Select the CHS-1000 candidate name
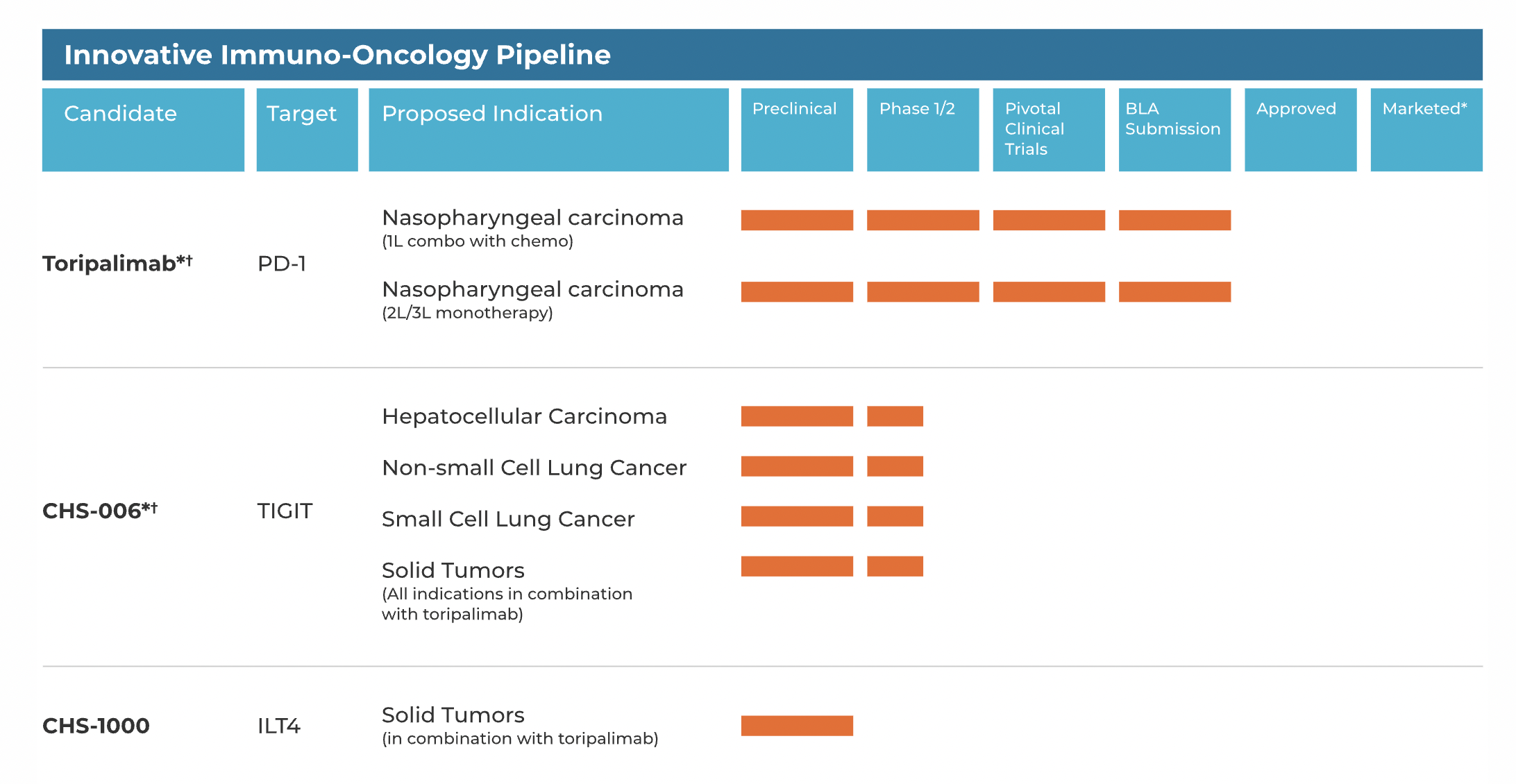 pyautogui.click(x=96, y=726)
